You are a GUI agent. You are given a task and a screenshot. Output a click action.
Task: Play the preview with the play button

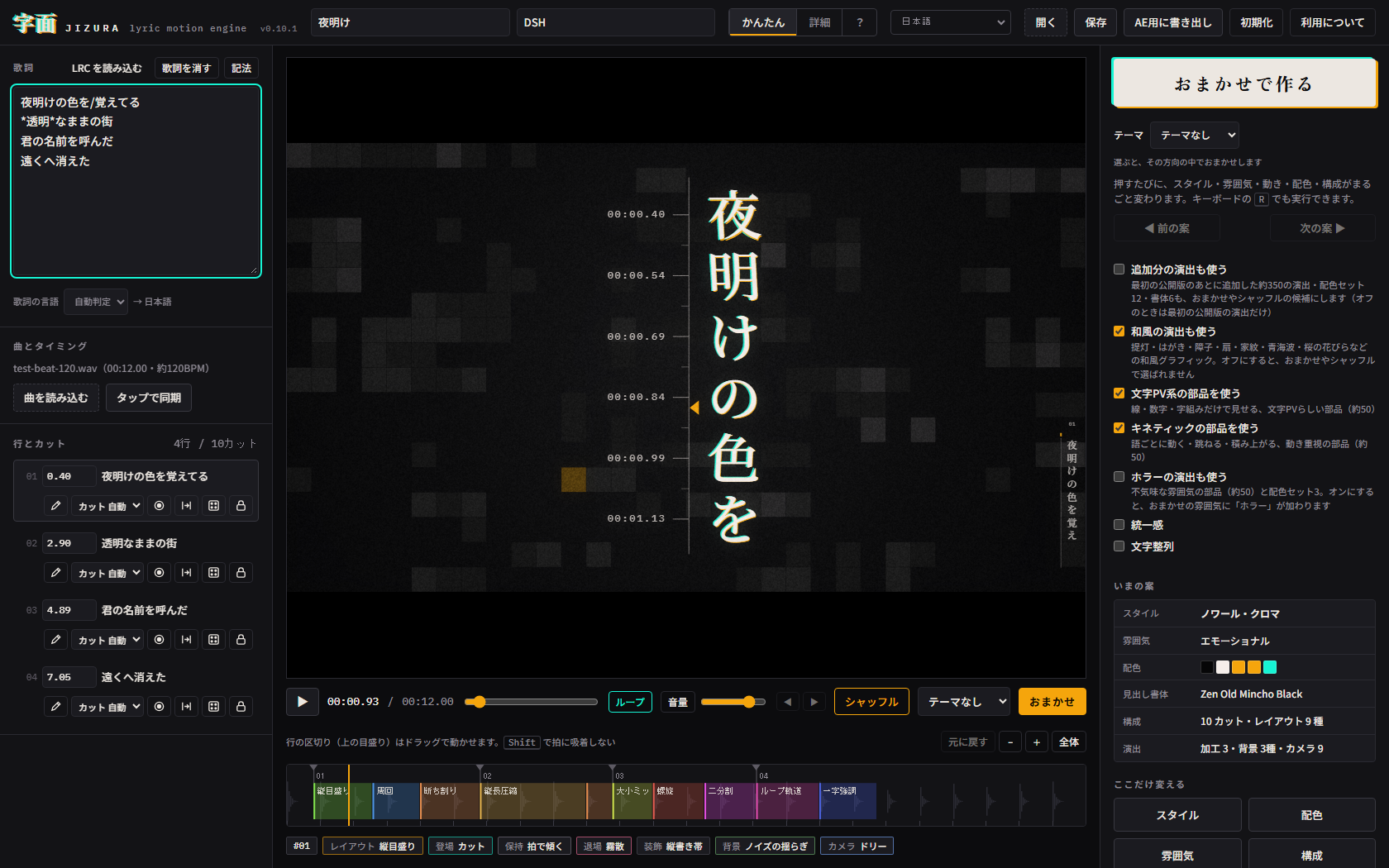pyautogui.click(x=303, y=702)
